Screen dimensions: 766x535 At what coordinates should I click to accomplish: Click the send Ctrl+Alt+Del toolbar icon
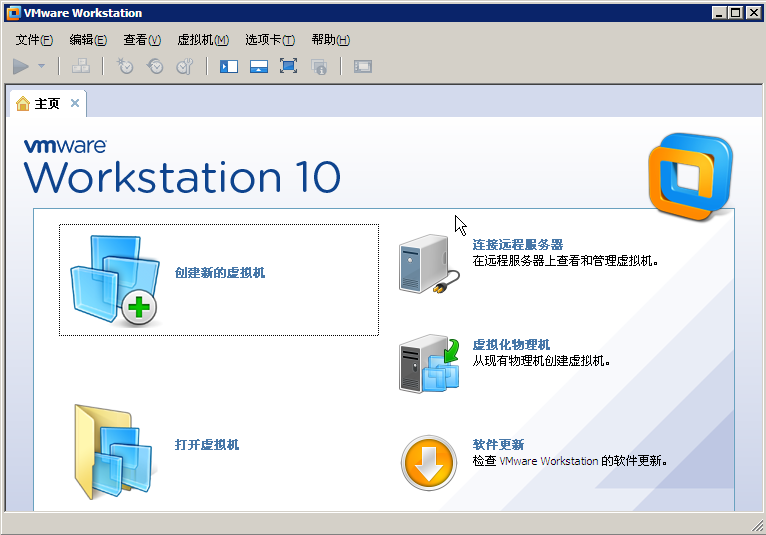click(x=81, y=66)
